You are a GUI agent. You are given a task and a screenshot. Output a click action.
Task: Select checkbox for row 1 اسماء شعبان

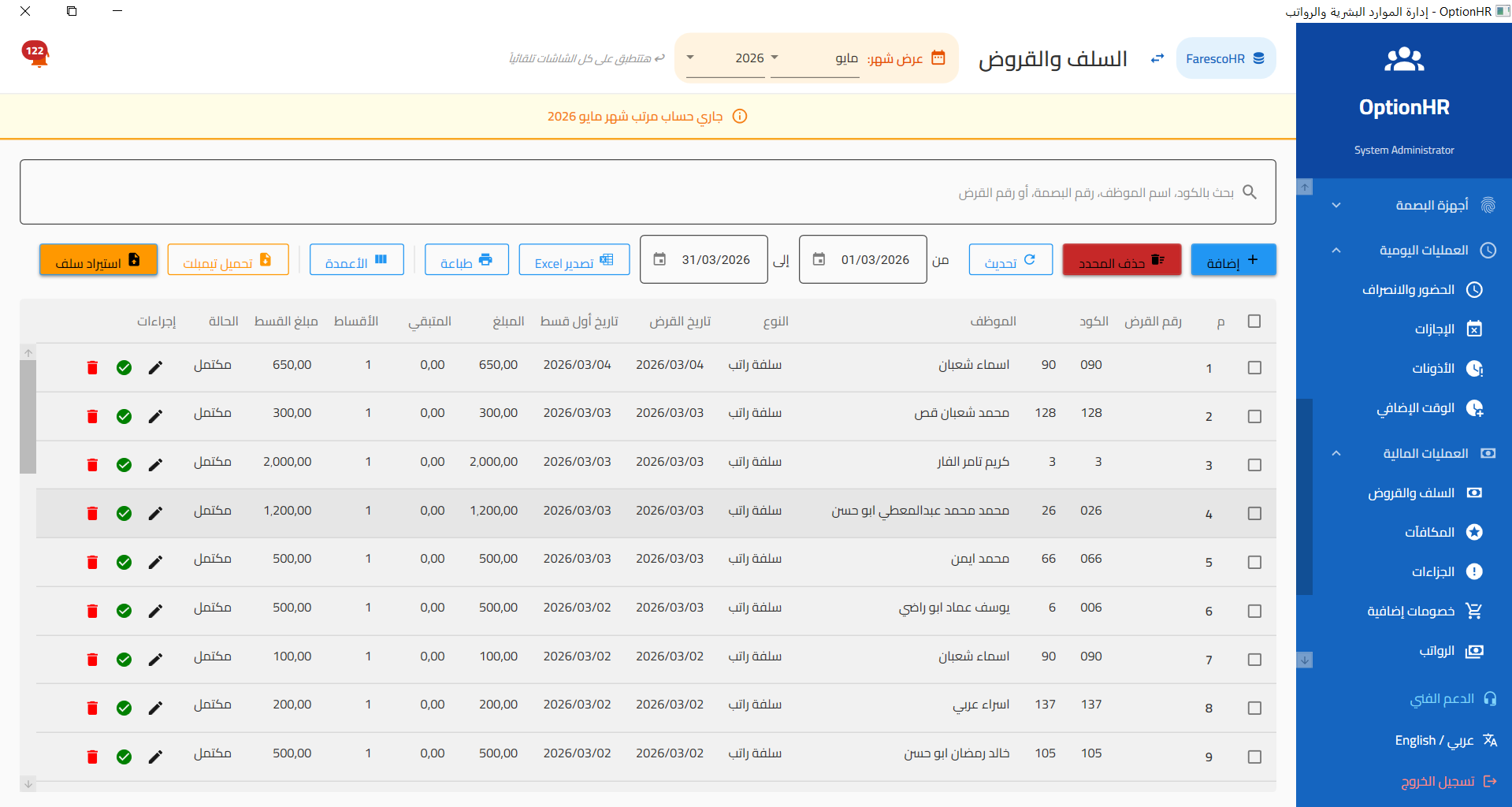1254,368
